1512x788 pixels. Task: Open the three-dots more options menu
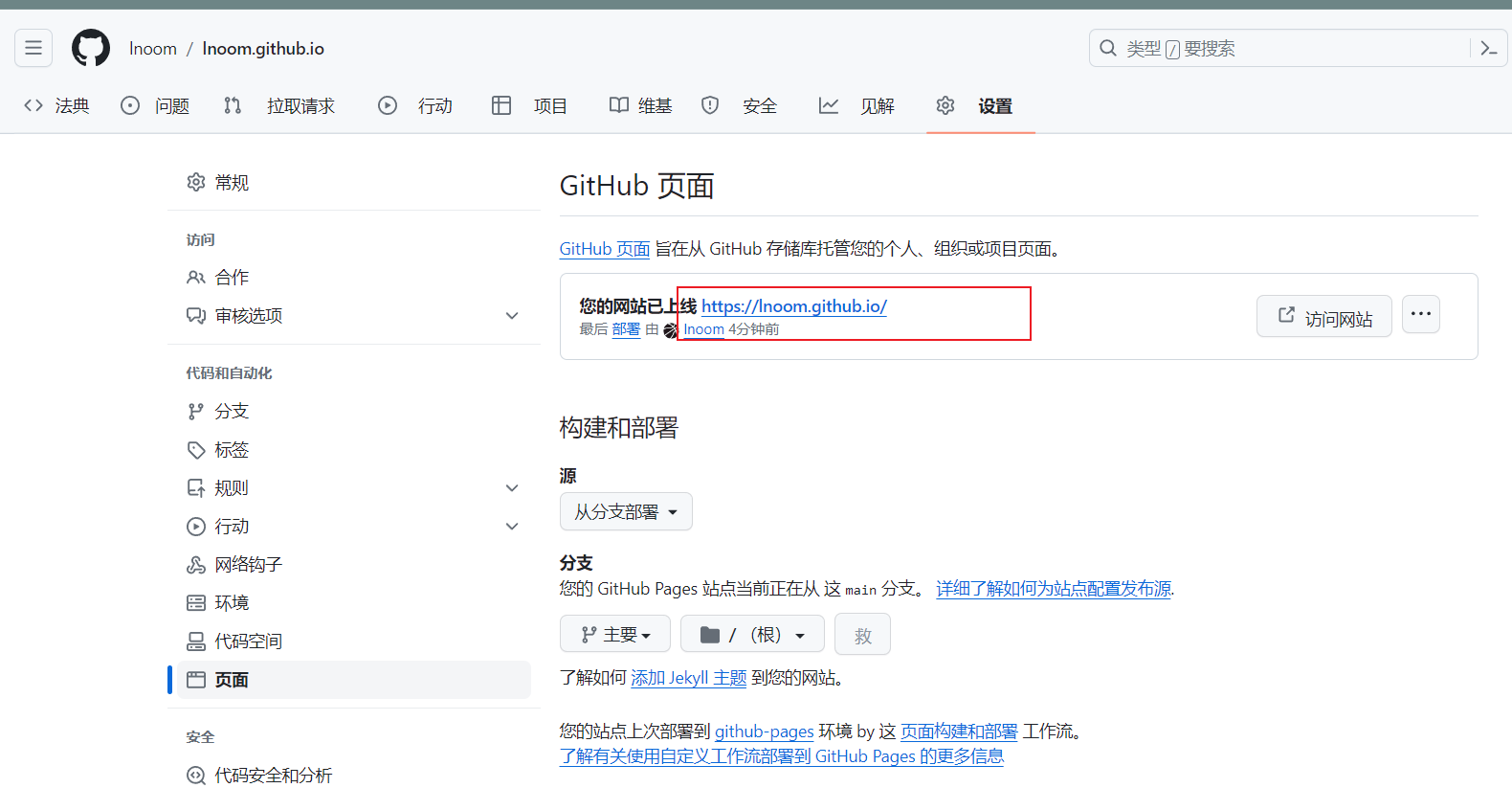tap(1421, 314)
